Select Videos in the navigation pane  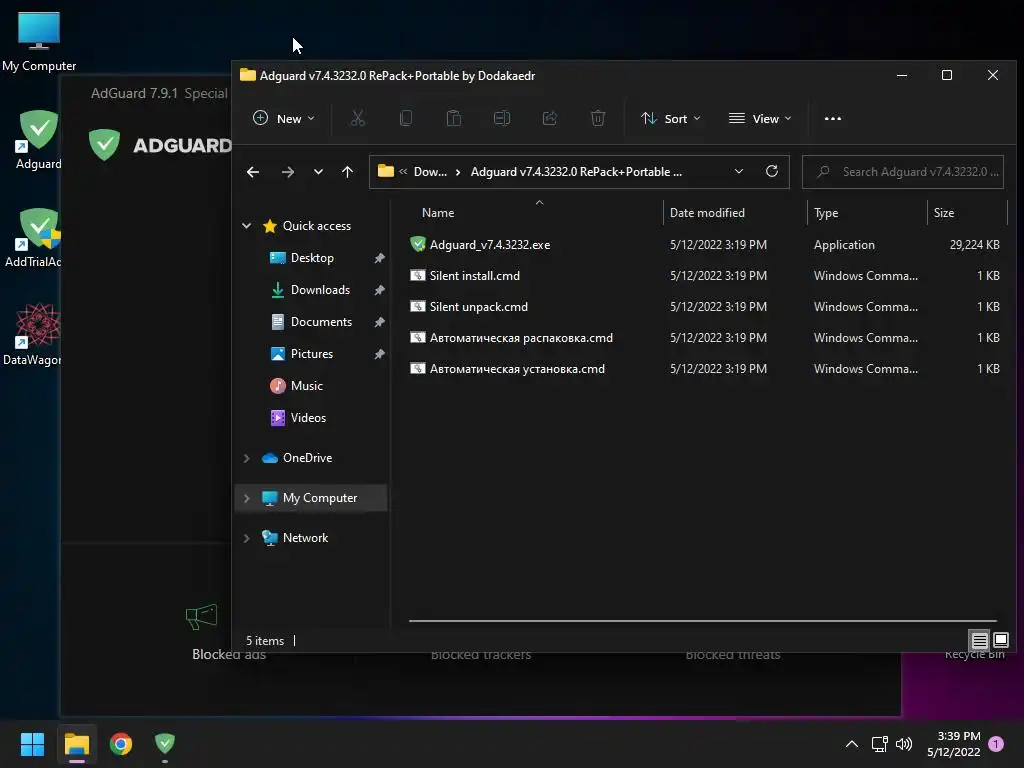(x=308, y=417)
